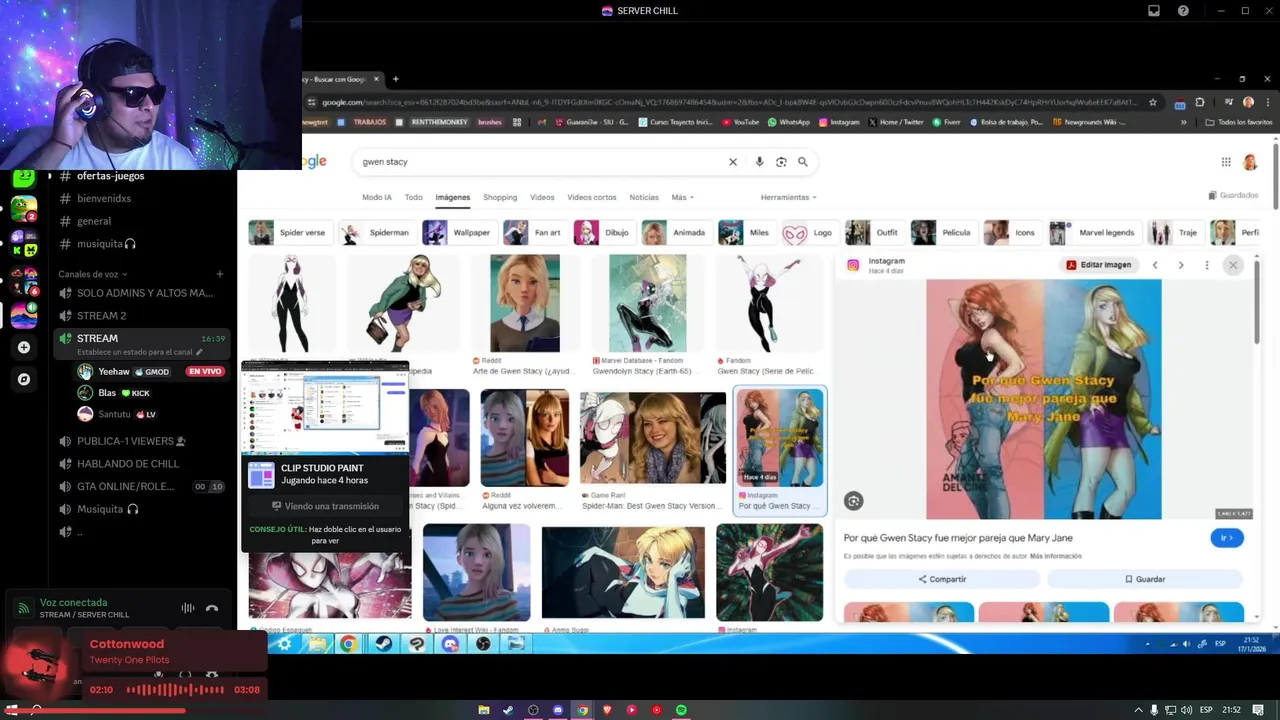Screen dimensions: 1280x720
Task: Show hidden system tray icons
Action: coord(1137,710)
